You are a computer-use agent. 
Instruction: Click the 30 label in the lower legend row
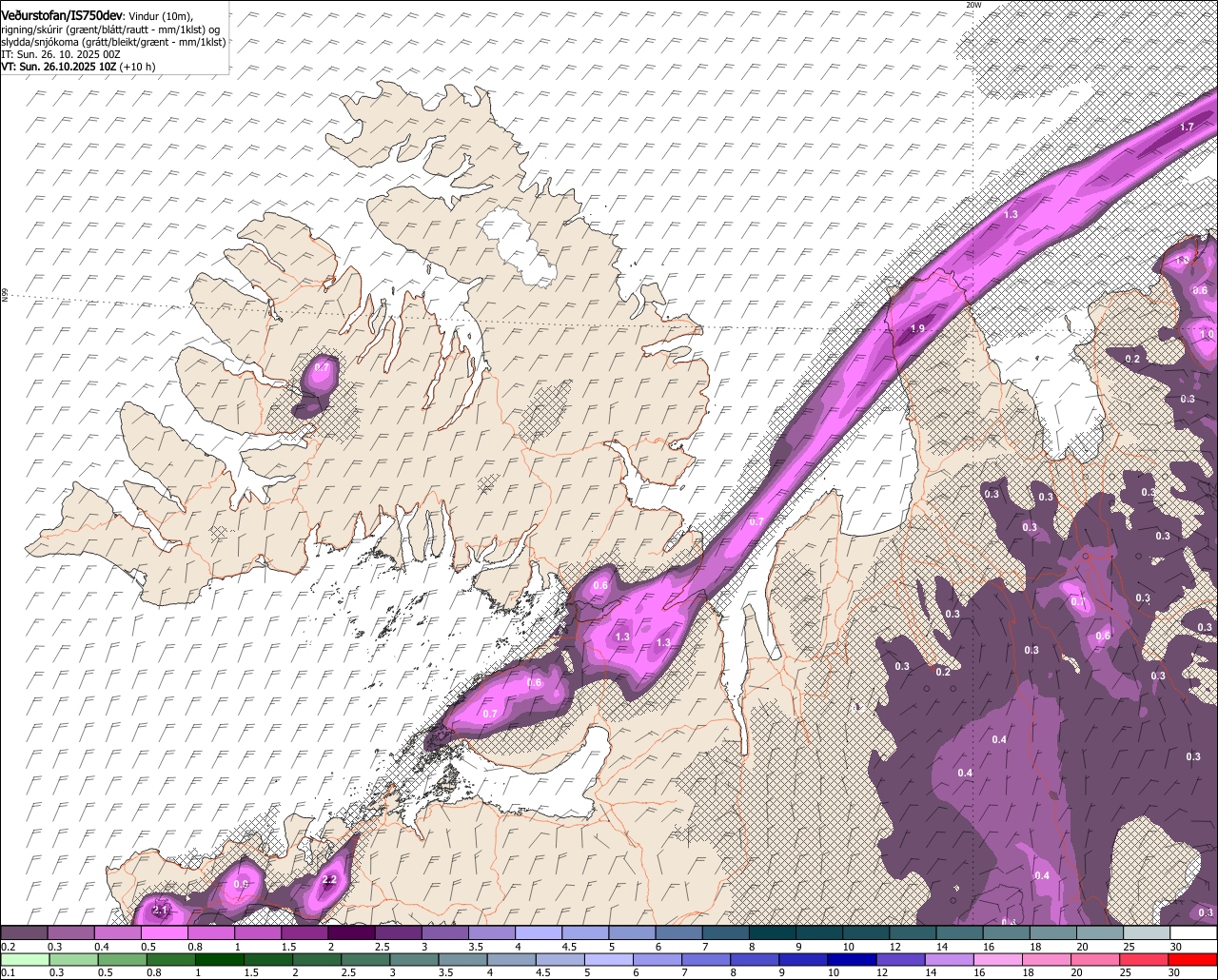[1175, 972]
